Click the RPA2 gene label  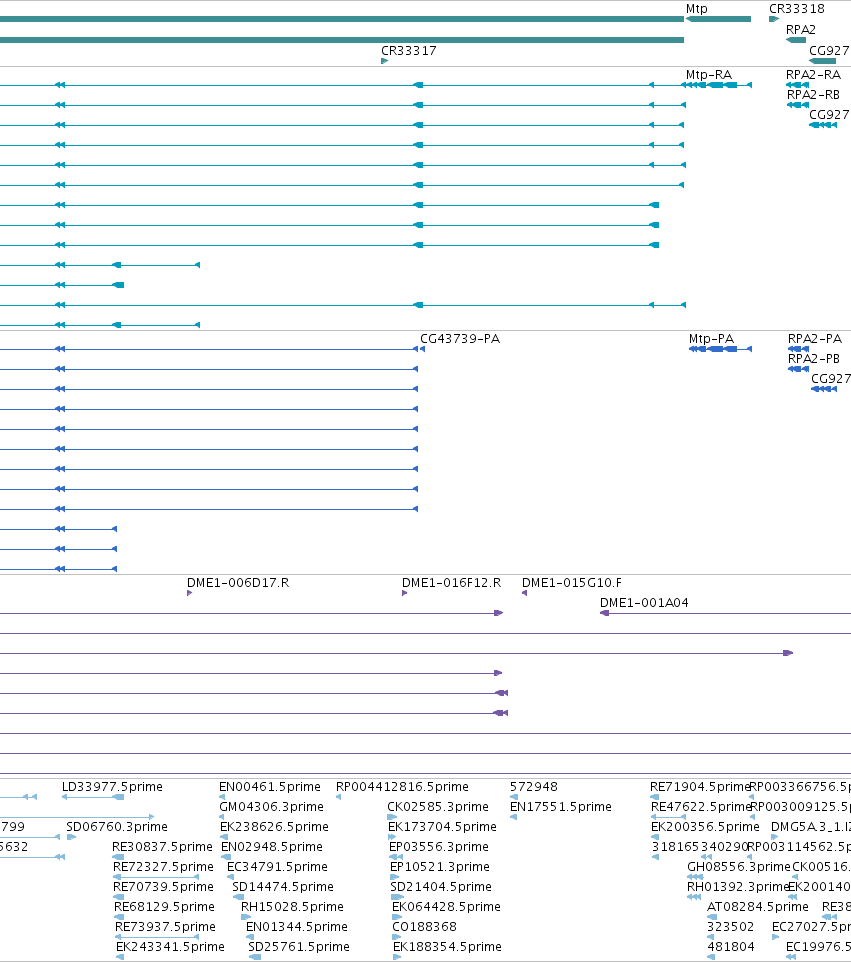[801, 29]
